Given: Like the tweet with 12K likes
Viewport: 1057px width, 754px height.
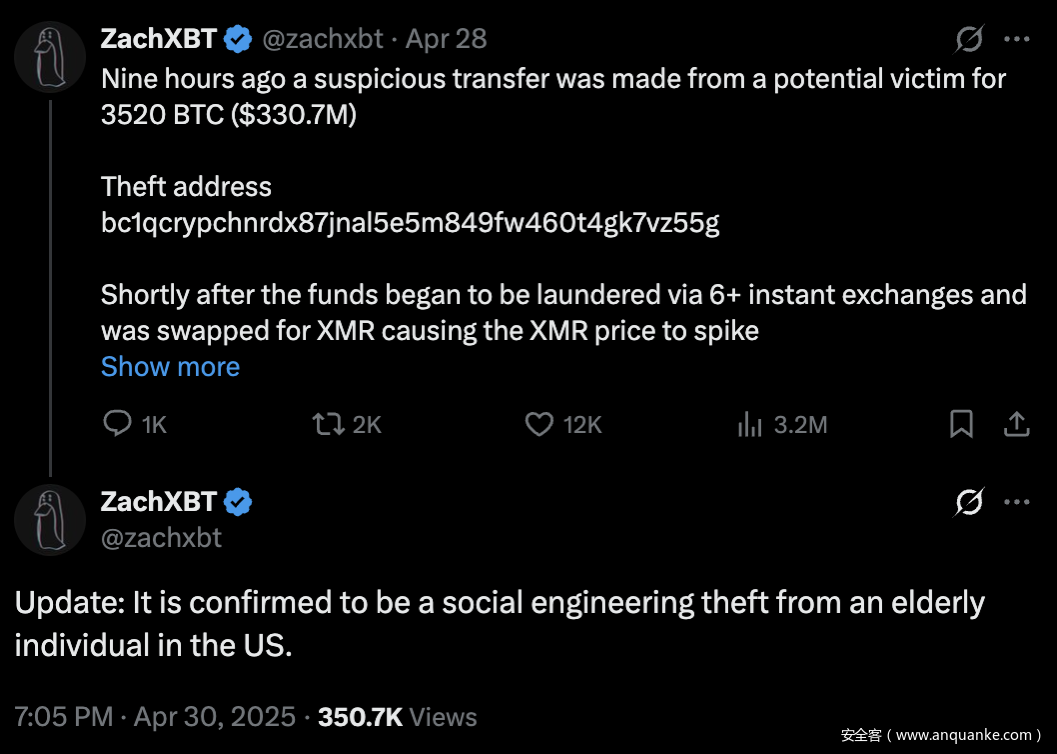Looking at the screenshot, I should tap(540, 424).
